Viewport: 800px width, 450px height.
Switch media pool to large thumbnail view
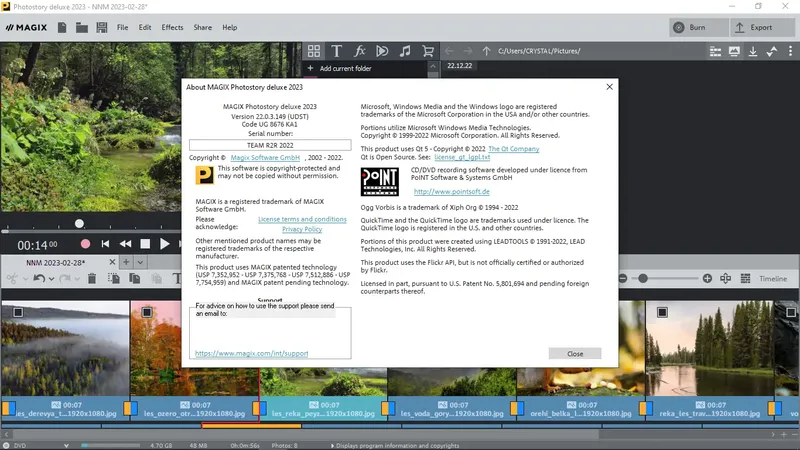(734, 51)
